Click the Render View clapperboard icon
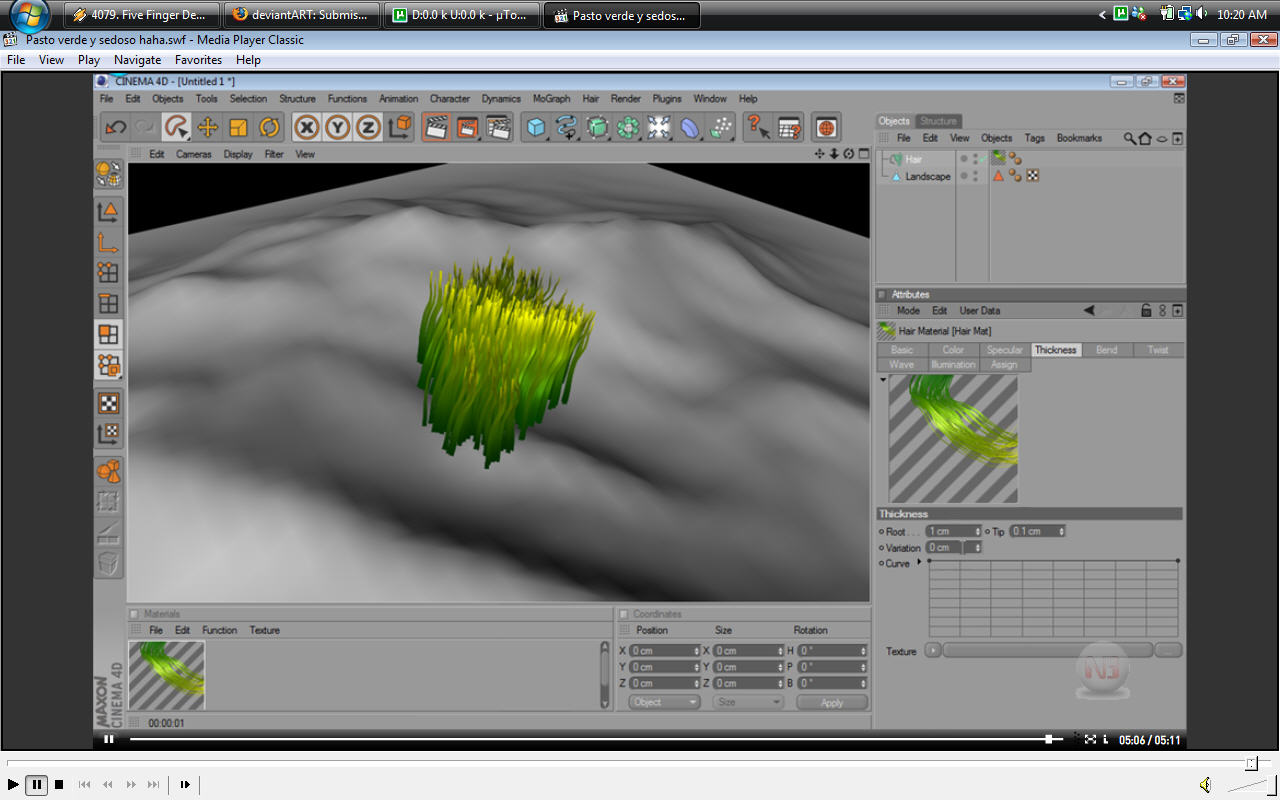This screenshot has width=1280, height=800. [x=435, y=127]
